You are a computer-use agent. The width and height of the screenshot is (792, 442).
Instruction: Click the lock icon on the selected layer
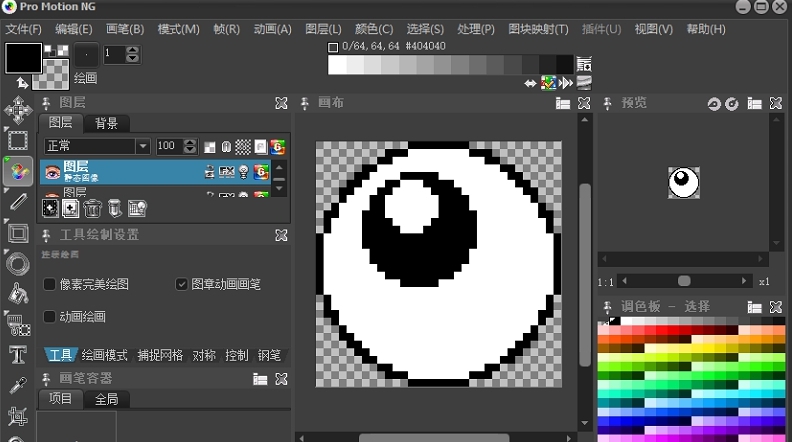pos(209,172)
